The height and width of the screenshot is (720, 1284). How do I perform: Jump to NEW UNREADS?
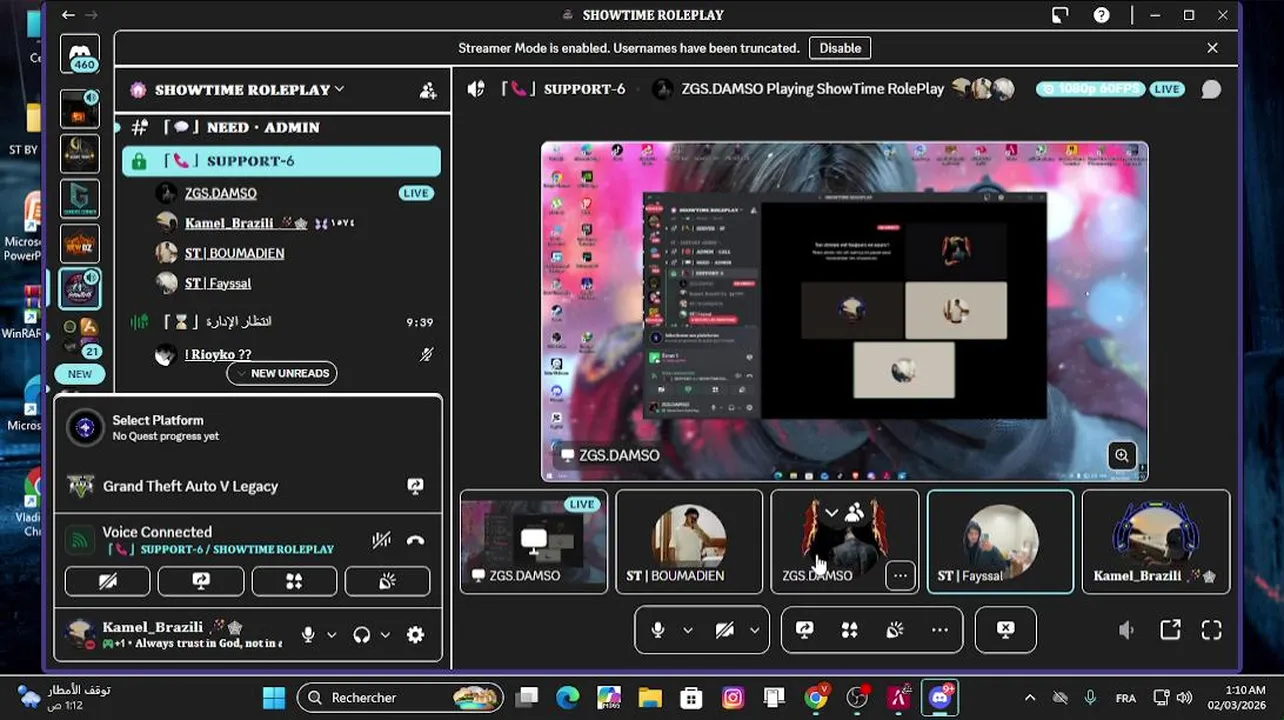pos(282,373)
